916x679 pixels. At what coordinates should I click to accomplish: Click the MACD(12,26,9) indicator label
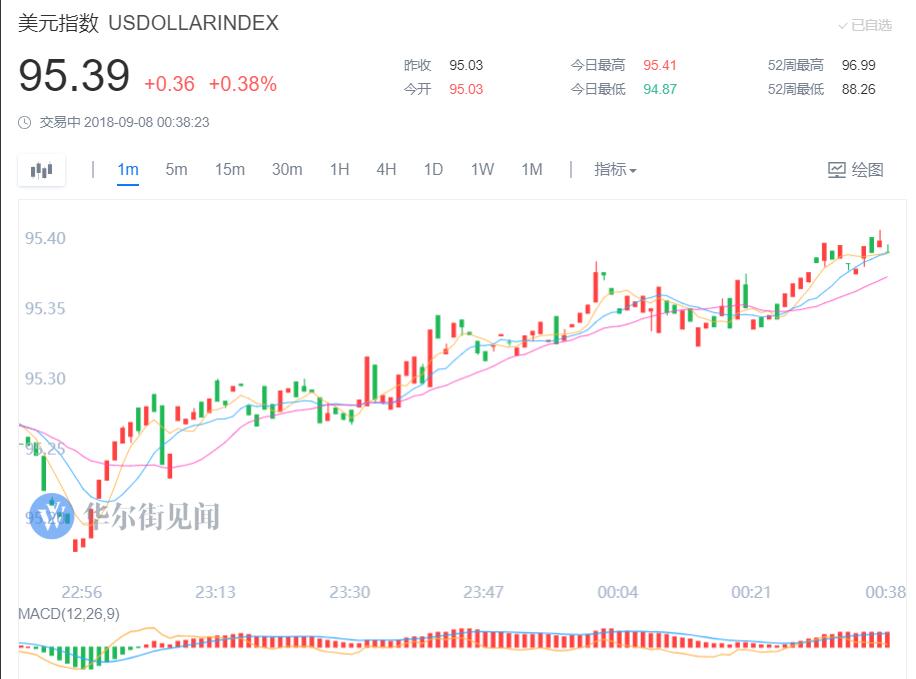tap(69, 614)
